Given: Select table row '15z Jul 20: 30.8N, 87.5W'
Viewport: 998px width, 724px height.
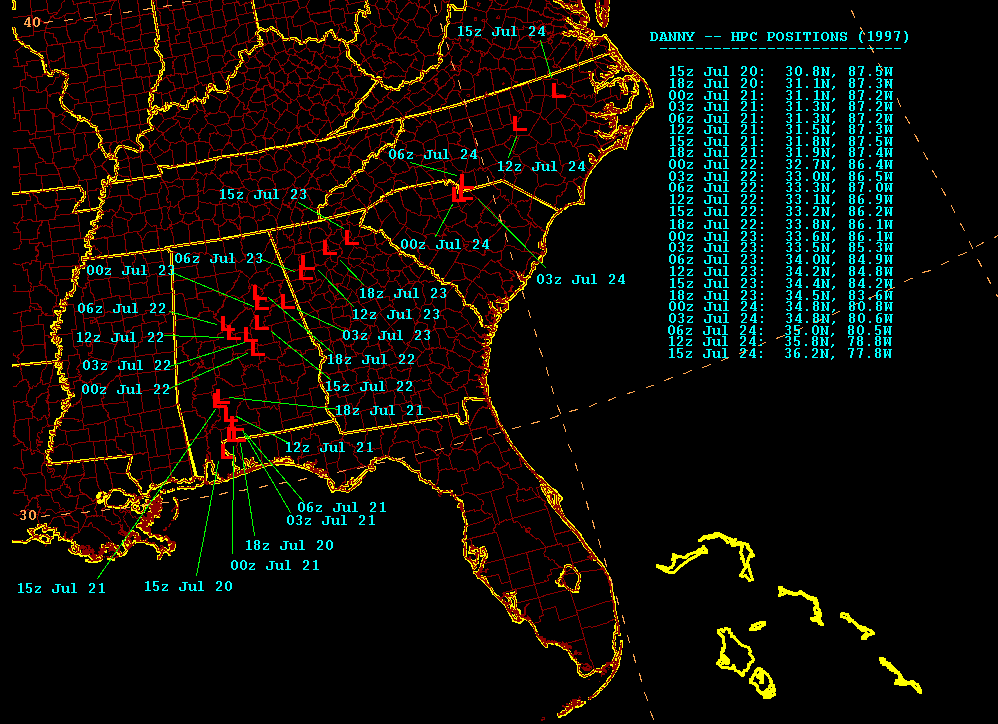Looking at the screenshot, I should (781, 72).
